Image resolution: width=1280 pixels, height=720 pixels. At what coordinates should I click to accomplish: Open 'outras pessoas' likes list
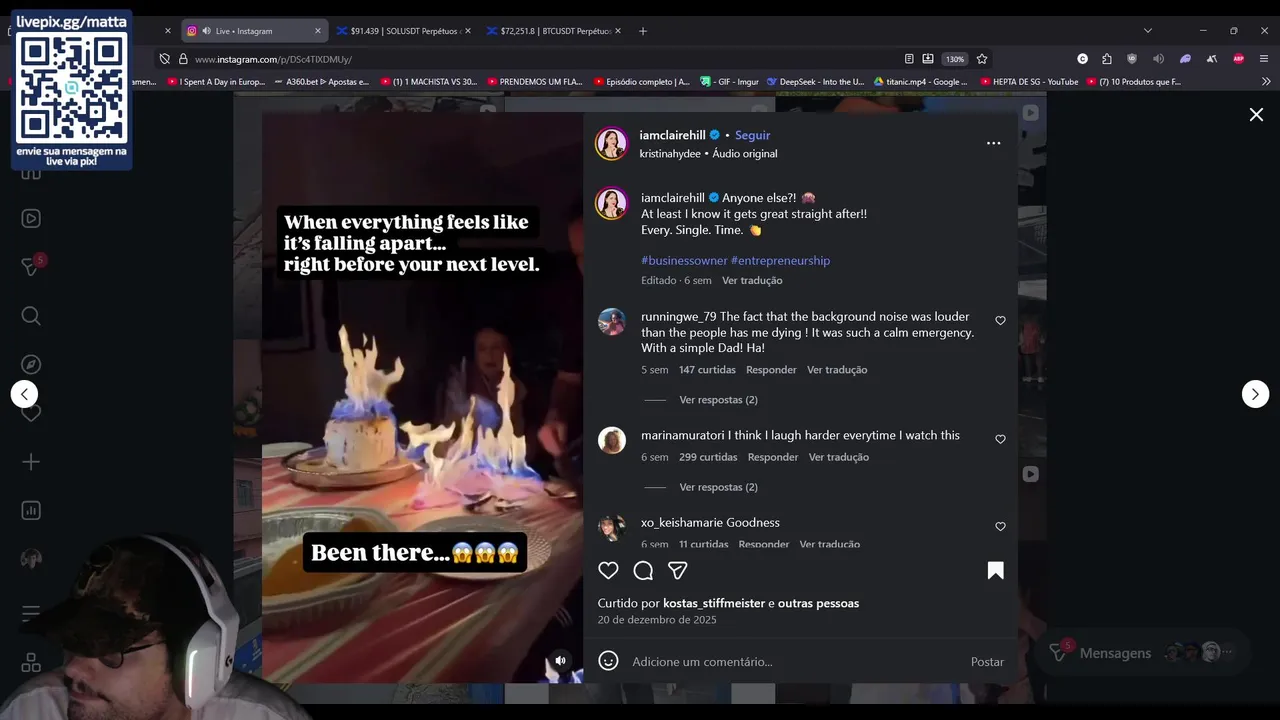coord(818,603)
